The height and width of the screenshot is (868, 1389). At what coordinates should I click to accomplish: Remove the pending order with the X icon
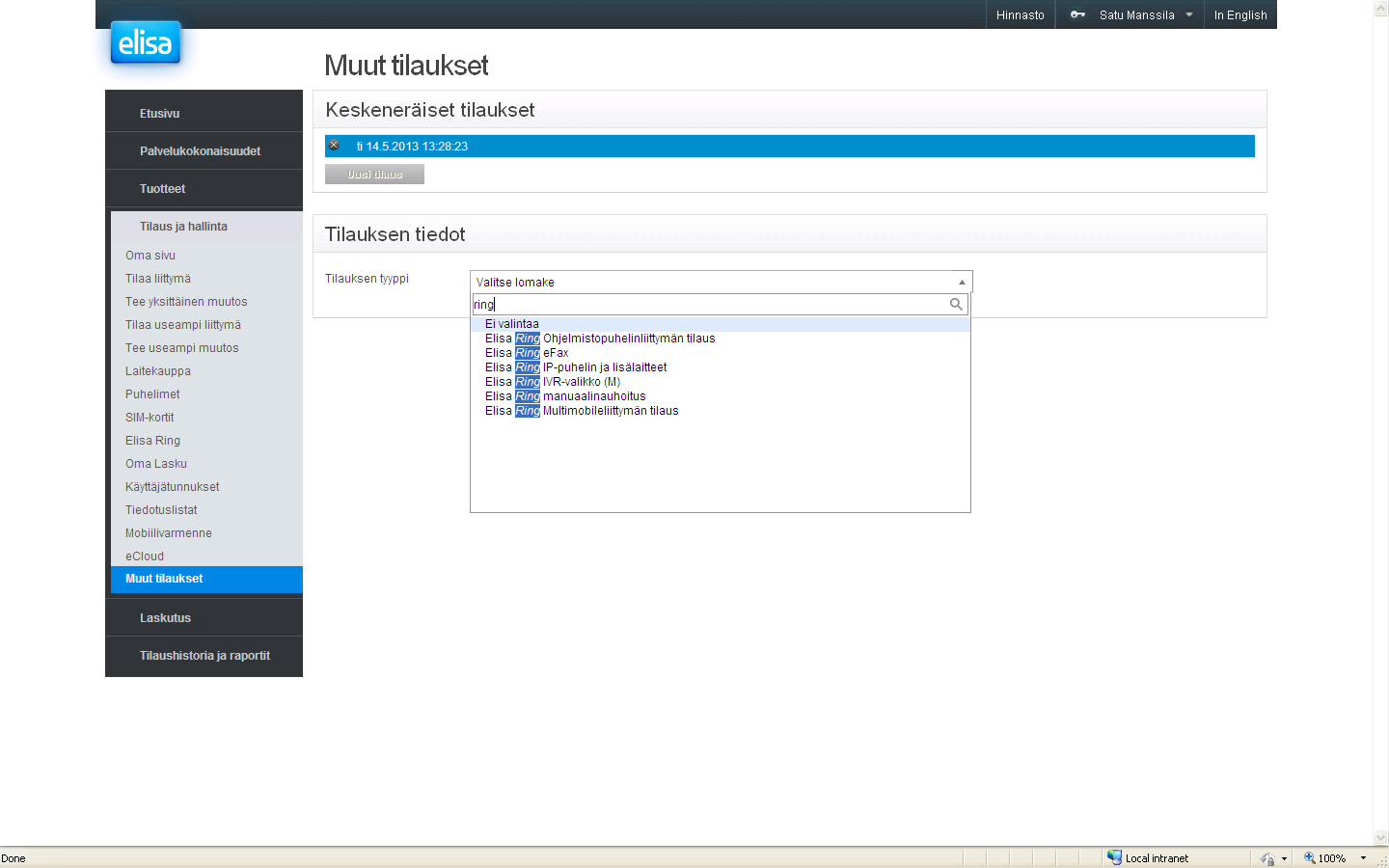334,146
